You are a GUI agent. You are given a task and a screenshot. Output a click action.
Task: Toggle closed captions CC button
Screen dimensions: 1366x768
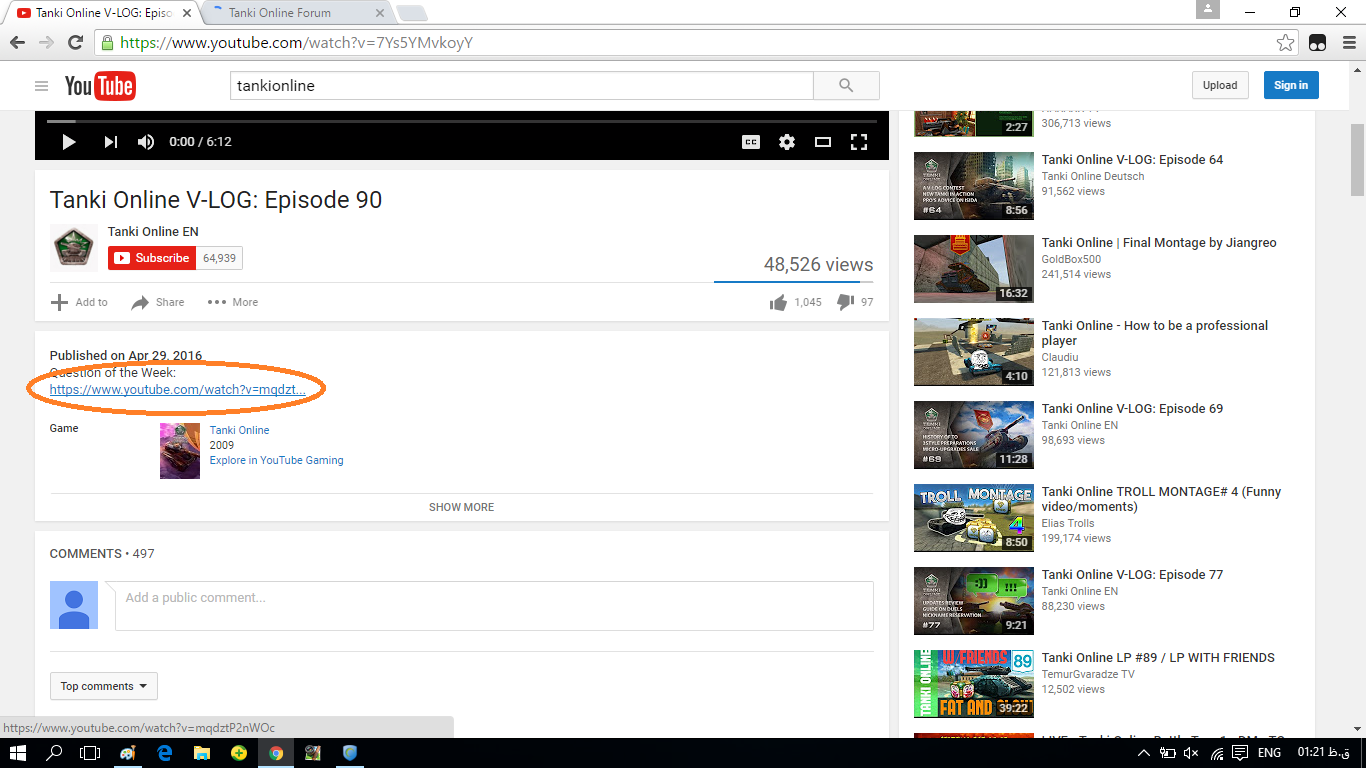[751, 142]
